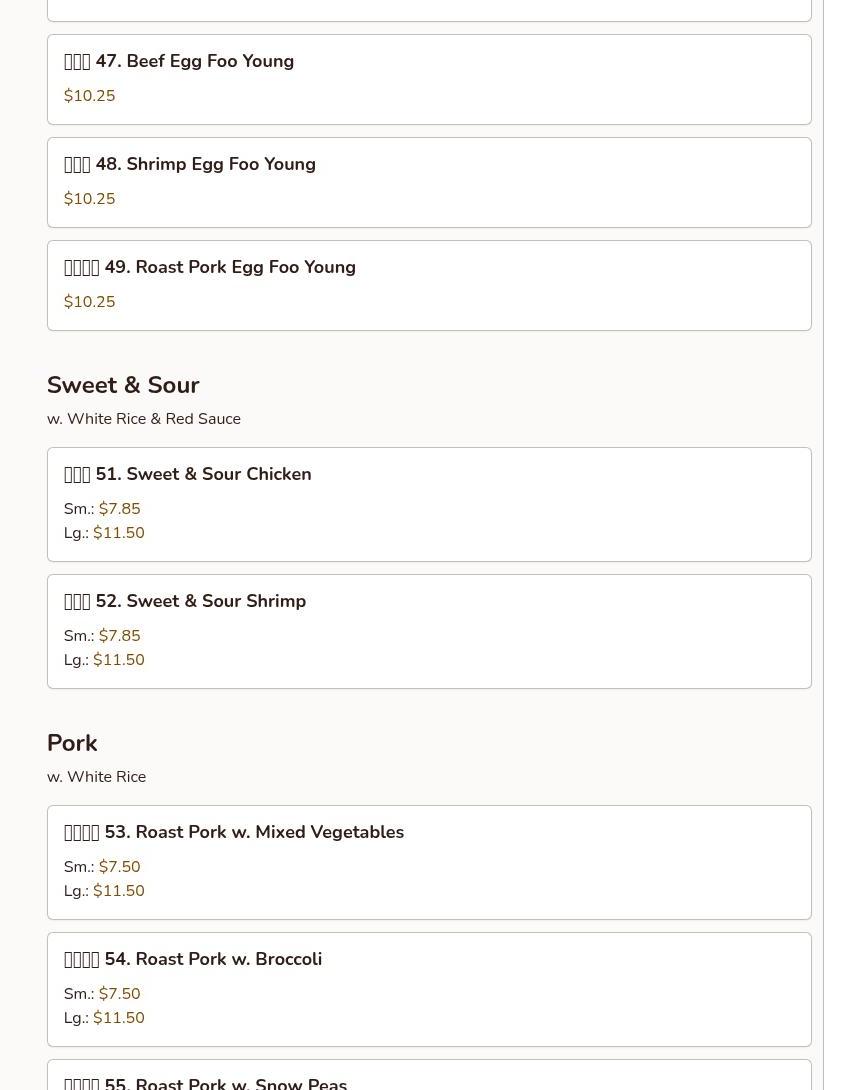The height and width of the screenshot is (1090, 844).
Task: Click the Sweet & Sour section heading
Action: coord(123,385)
